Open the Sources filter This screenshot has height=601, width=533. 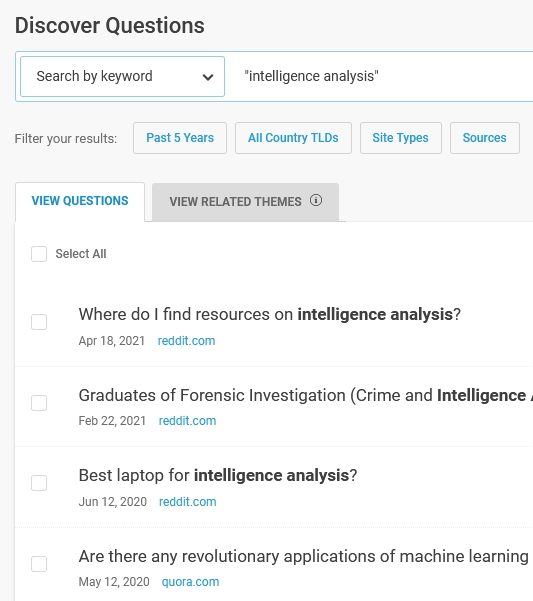485,138
